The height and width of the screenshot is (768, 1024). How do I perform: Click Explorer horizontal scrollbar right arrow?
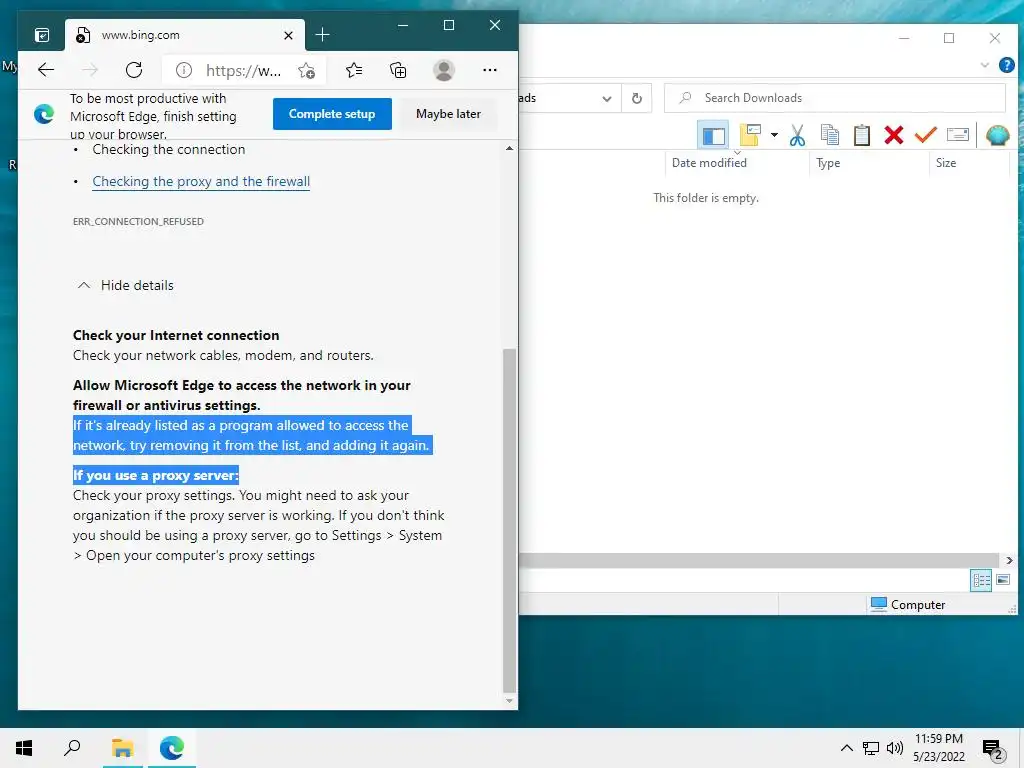(x=1009, y=560)
